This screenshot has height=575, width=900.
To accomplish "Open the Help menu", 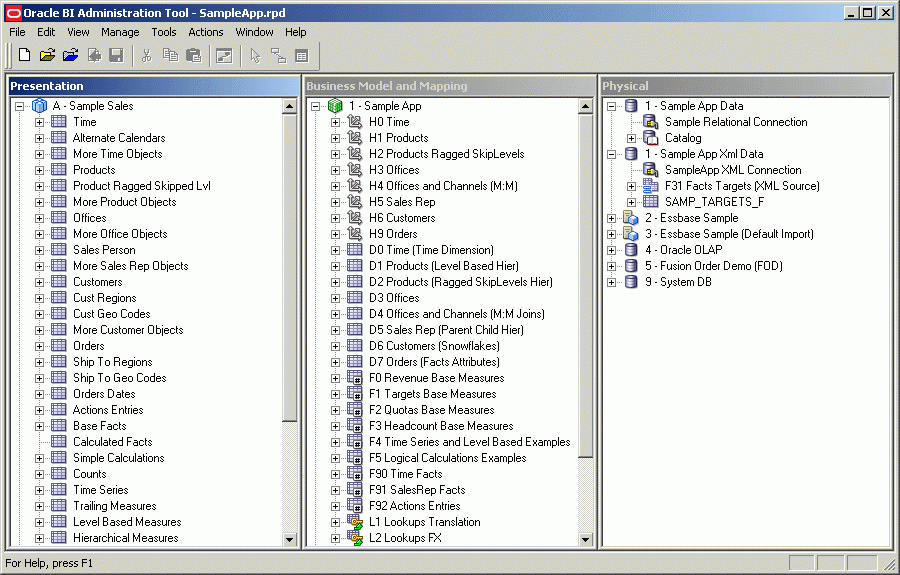I will click(x=296, y=32).
